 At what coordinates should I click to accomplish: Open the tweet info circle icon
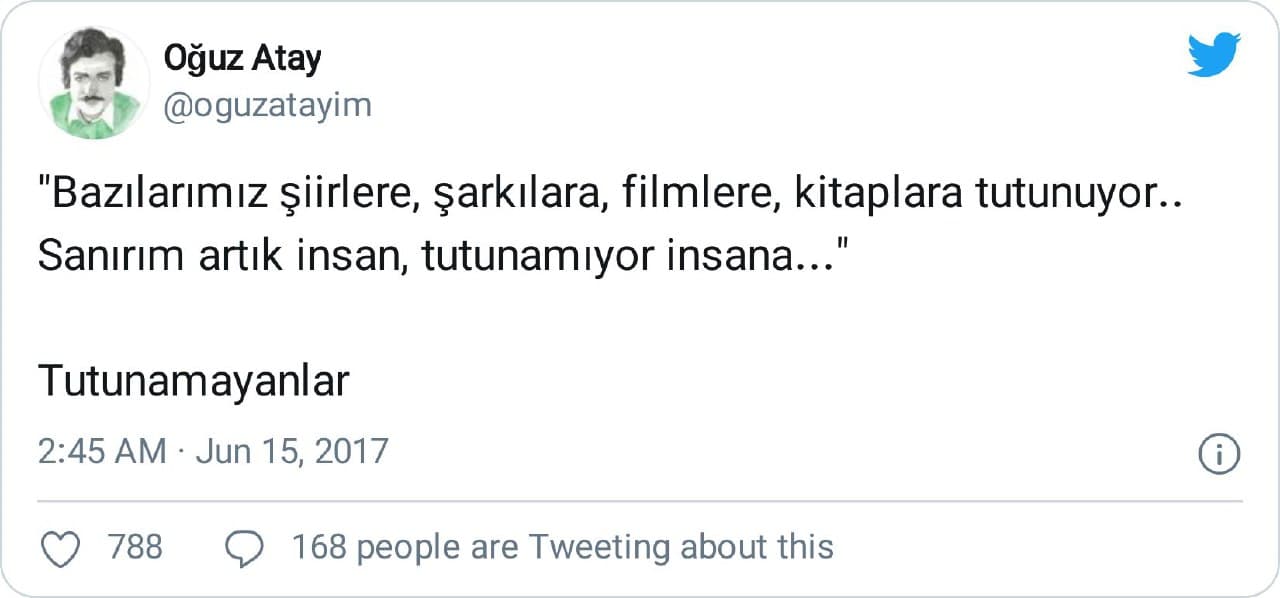click(1219, 454)
